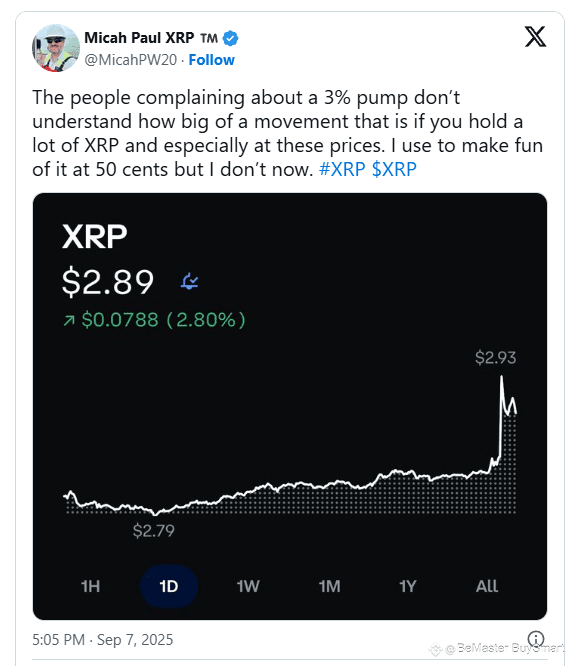Screen dimensions: 572x666
Task: Switch chart to 1Y timeframe
Action: point(408,587)
